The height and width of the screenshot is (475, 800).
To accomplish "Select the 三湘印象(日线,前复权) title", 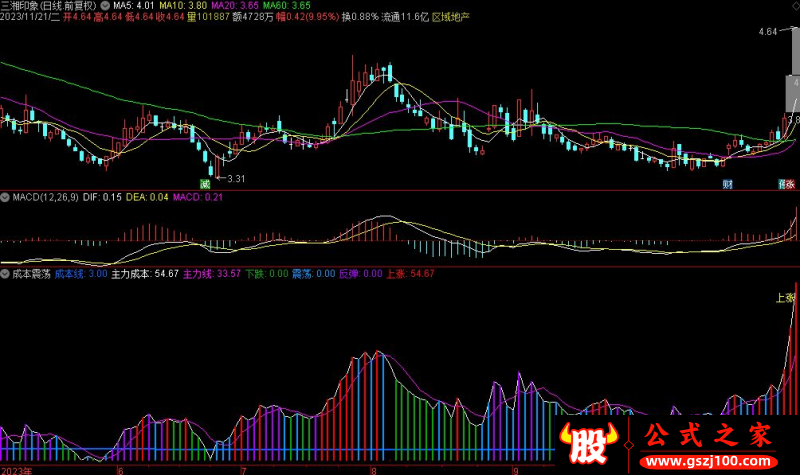I will coord(48,6).
